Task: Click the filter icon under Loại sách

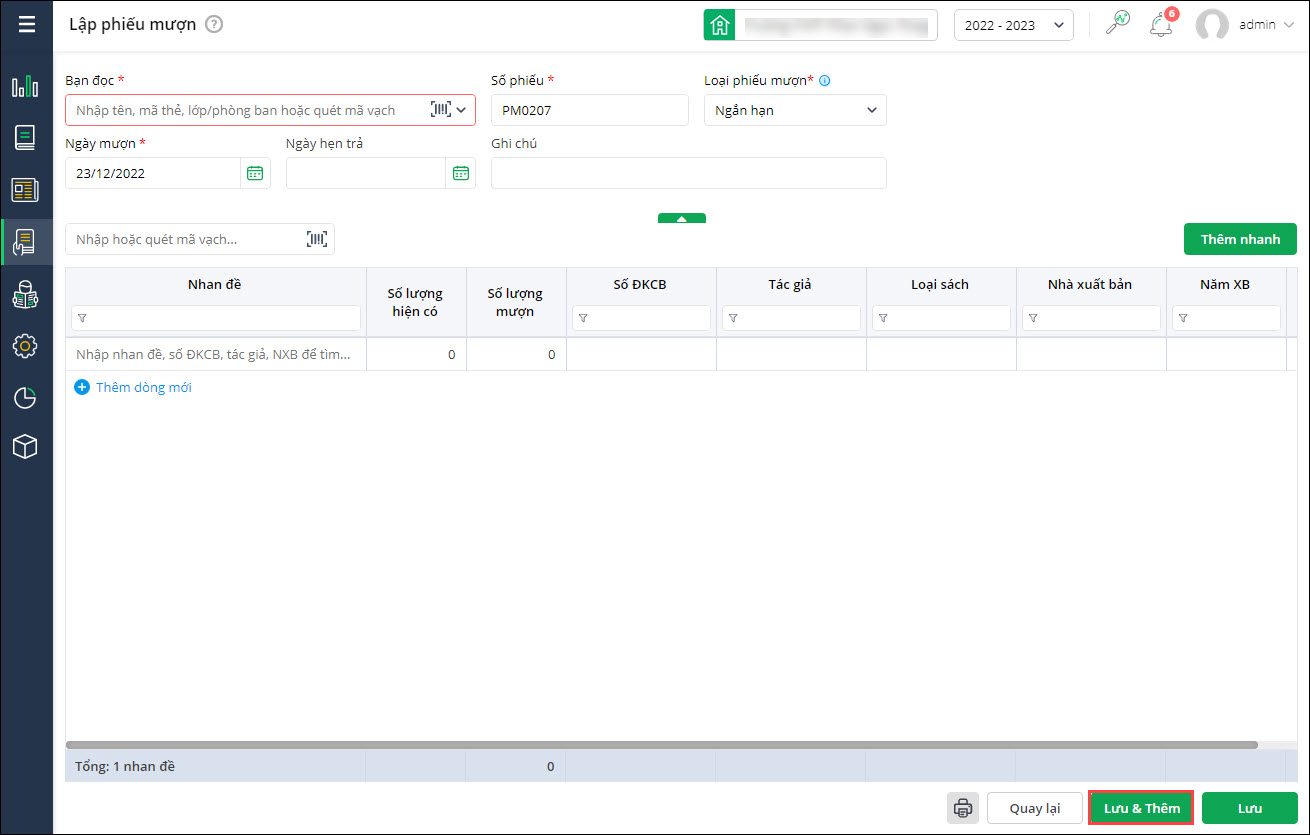Action: point(883,318)
